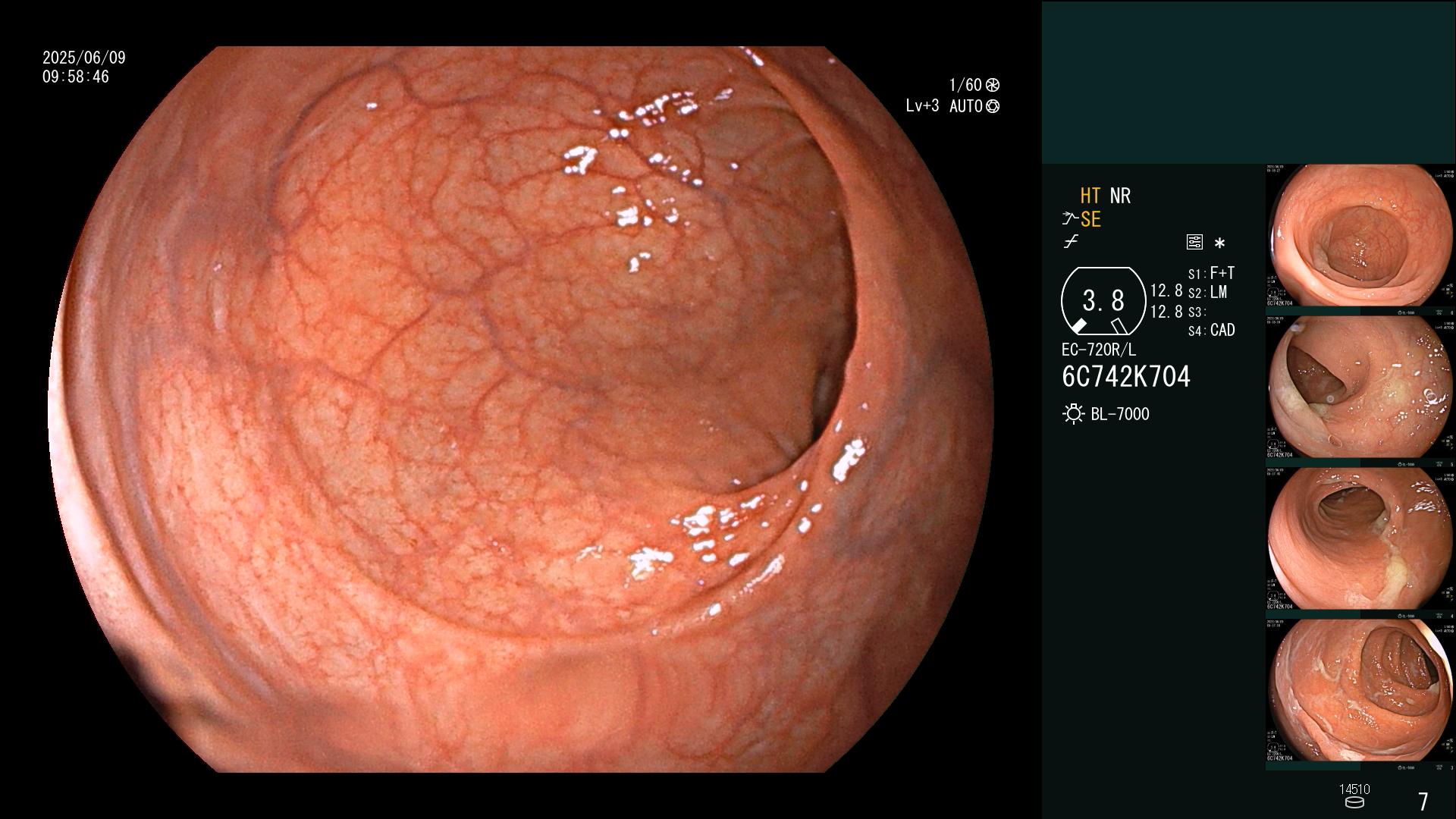Open the bottom captured thumbnail
Screen dimensions: 1456x819
1360,691
